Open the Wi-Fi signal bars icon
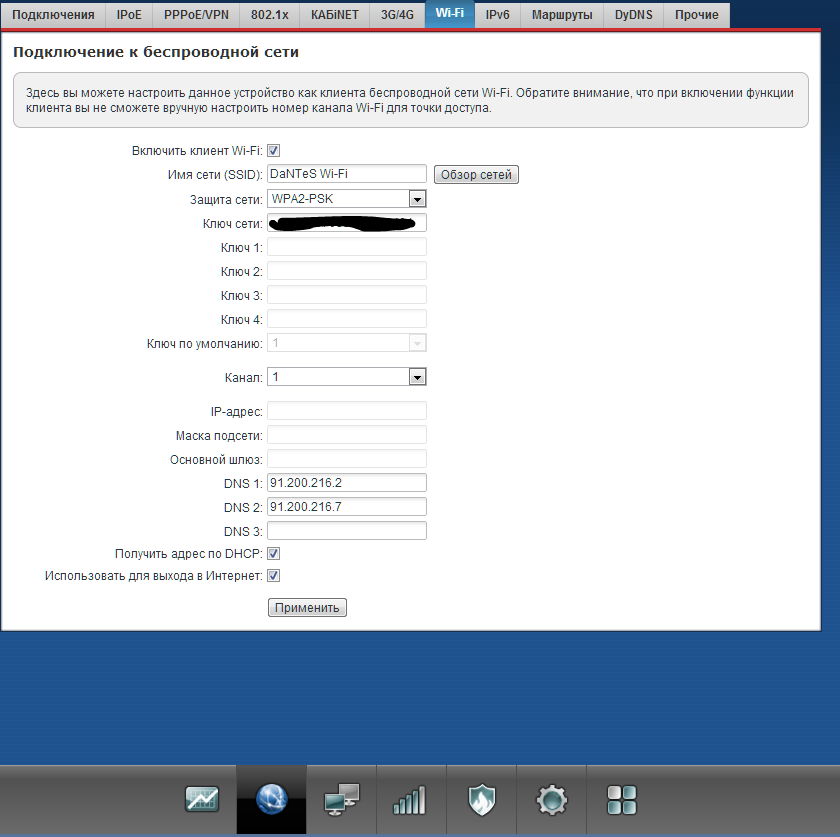This screenshot has height=837, width=840. [411, 799]
